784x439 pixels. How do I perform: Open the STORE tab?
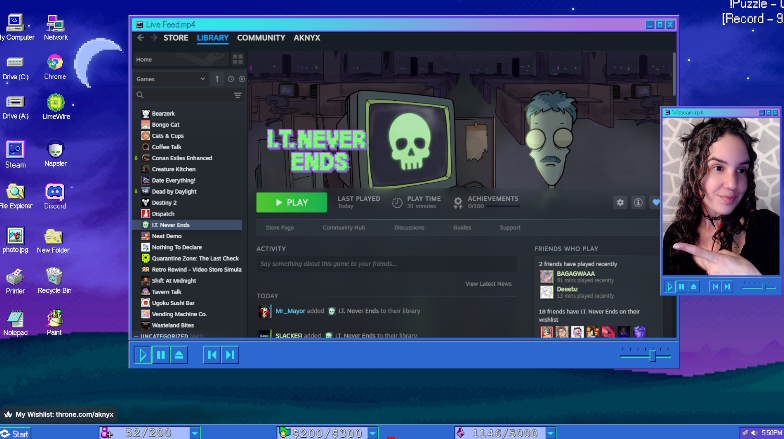tap(176, 38)
